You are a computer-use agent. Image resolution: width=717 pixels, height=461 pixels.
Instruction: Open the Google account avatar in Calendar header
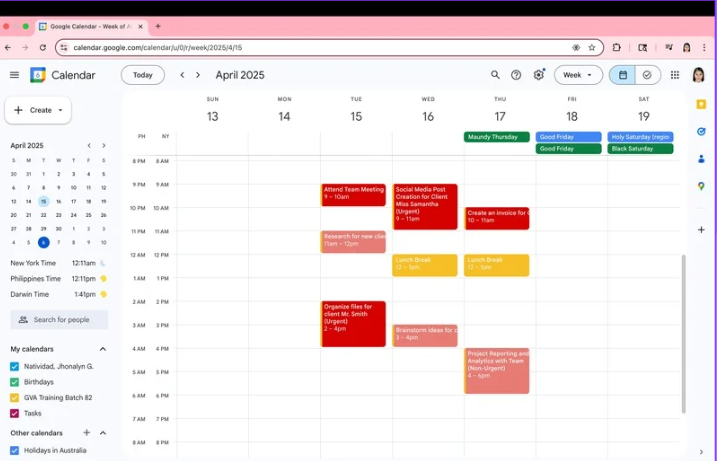tap(698, 75)
